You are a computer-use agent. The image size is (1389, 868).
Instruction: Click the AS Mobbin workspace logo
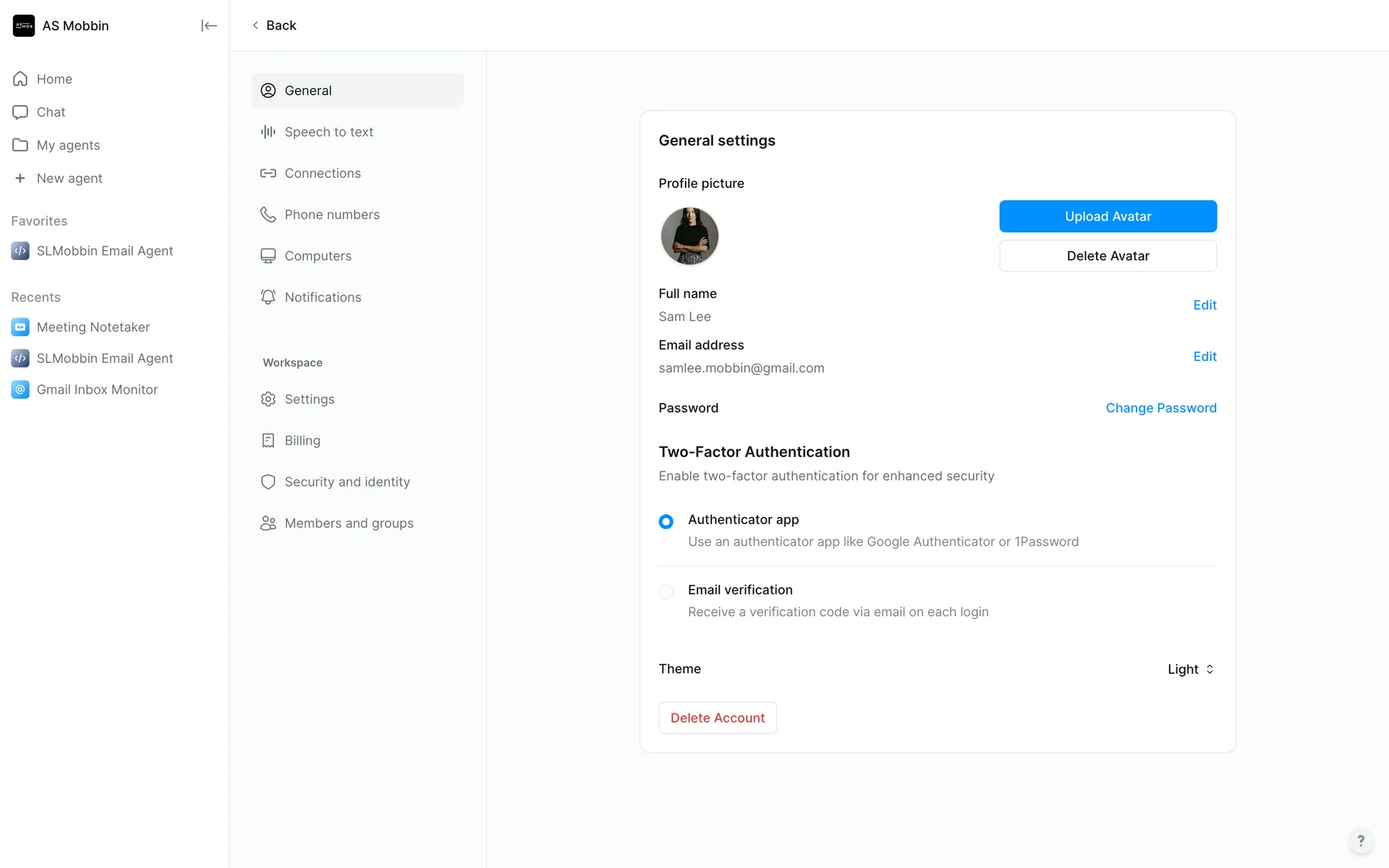tap(24, 26)
